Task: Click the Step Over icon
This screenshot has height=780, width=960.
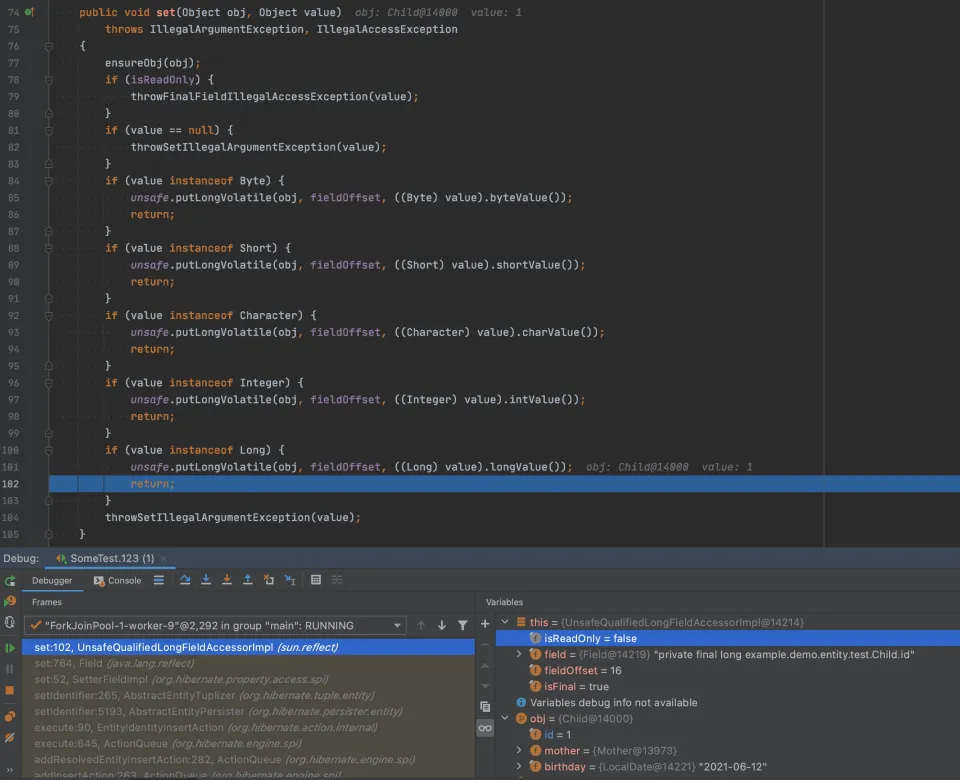Action: coord(185,580)
